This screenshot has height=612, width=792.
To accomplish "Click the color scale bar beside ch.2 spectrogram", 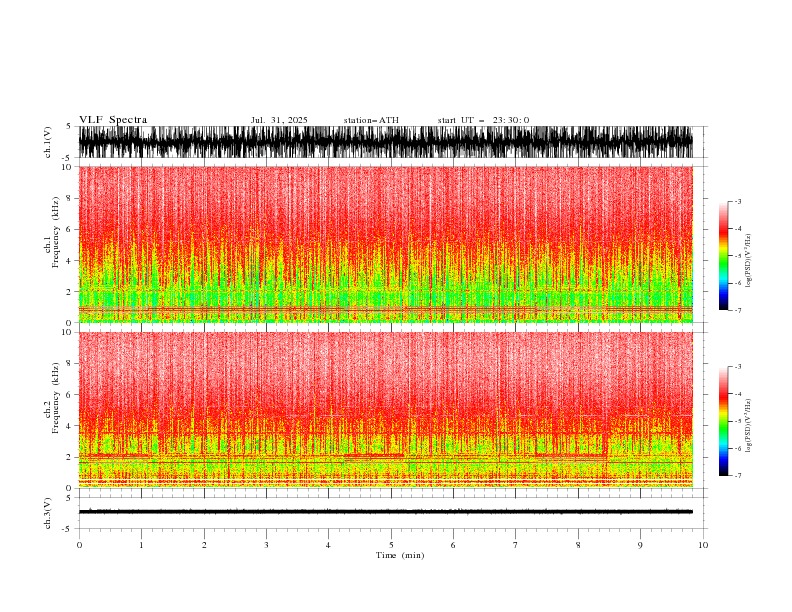I will coord(723,421).
